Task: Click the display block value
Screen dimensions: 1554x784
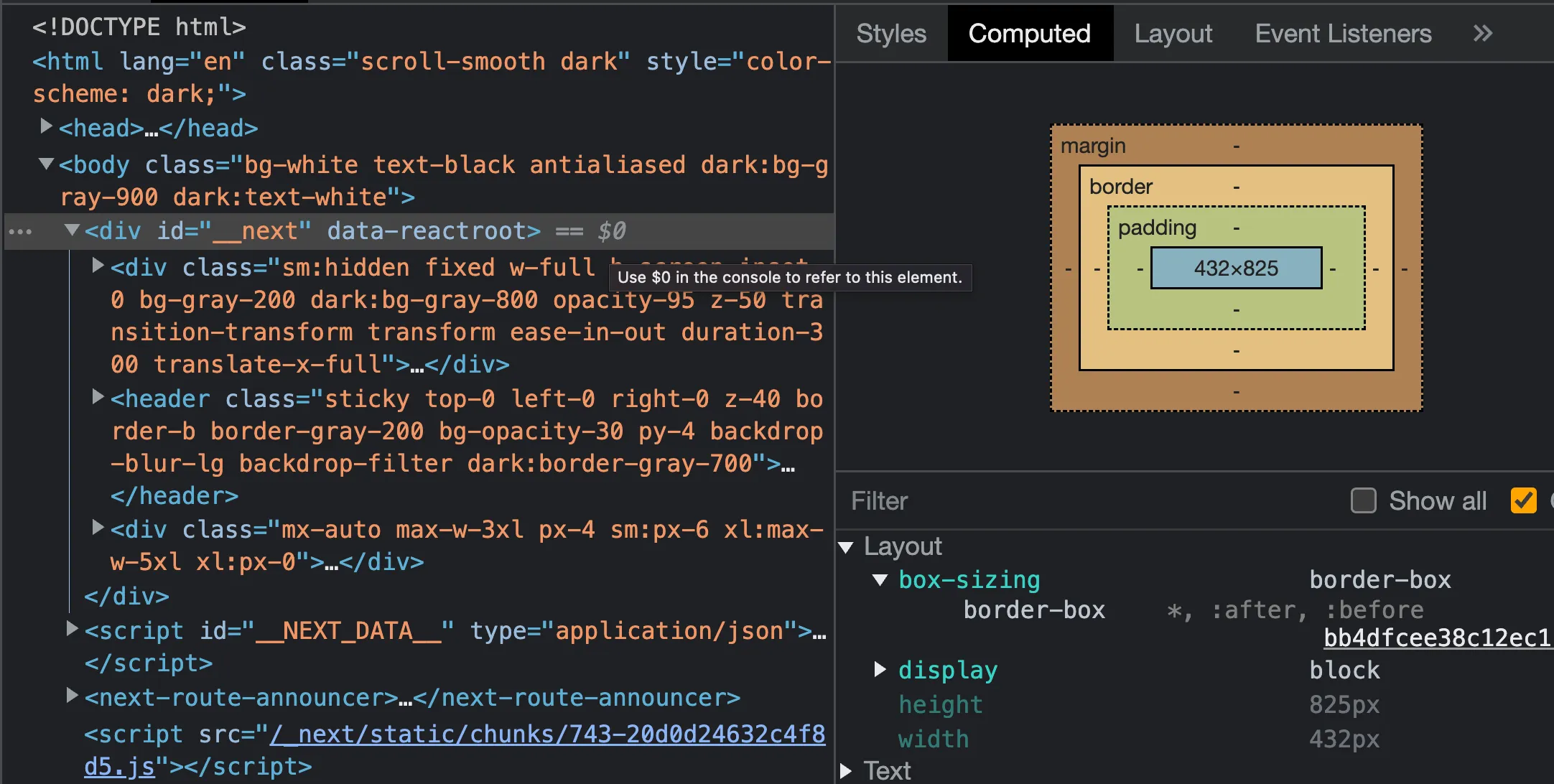Action: (1344, 670)
